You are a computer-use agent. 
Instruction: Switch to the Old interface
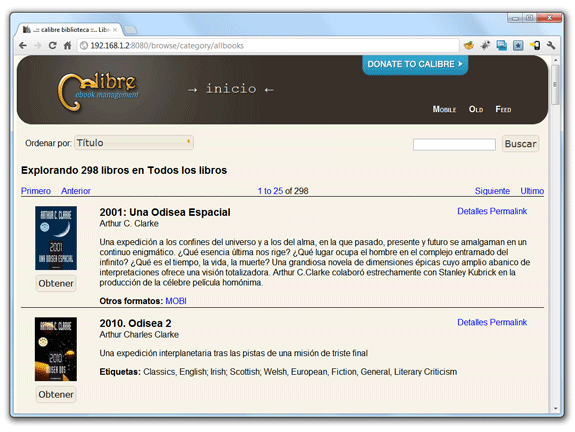pos(476,109)
